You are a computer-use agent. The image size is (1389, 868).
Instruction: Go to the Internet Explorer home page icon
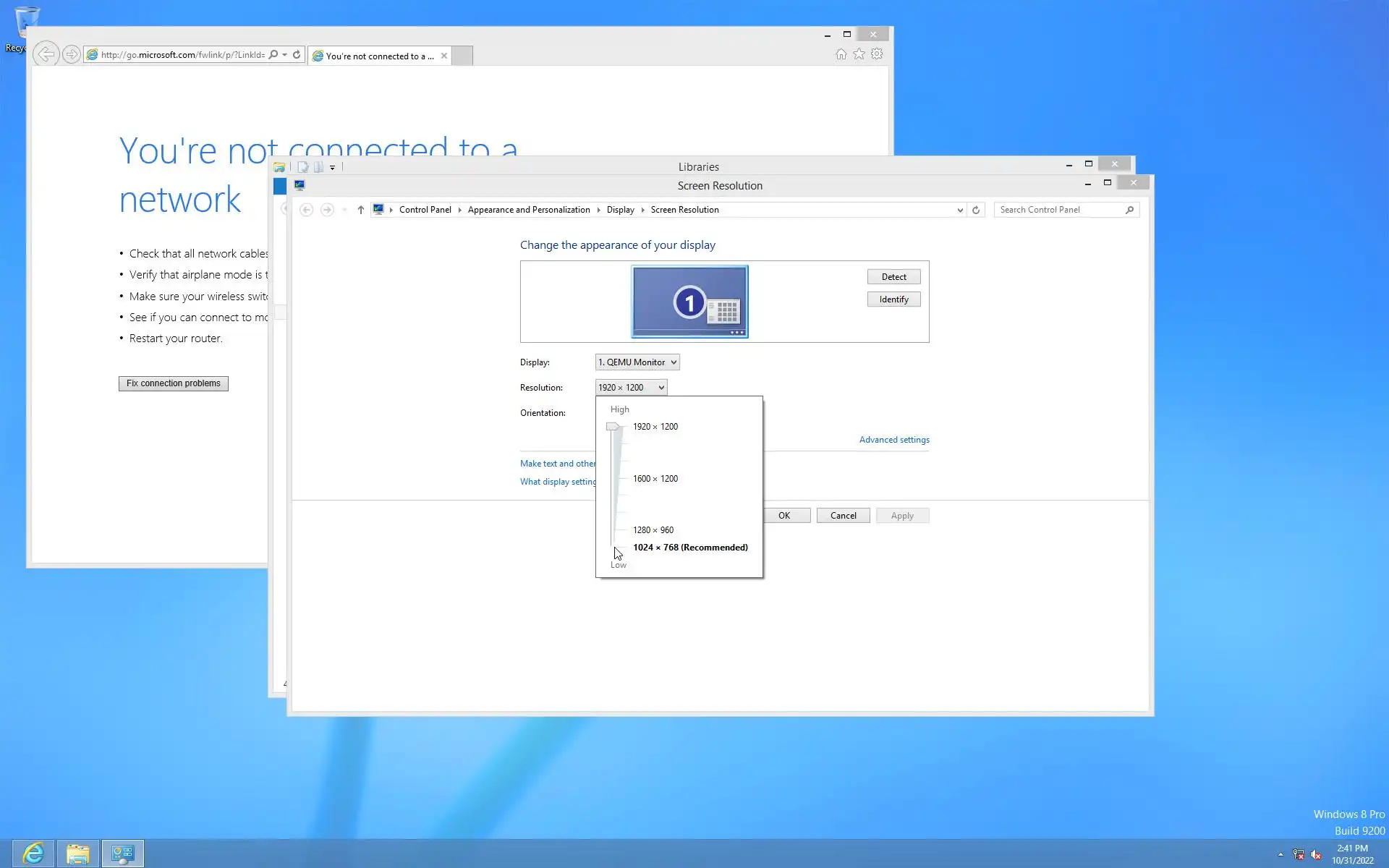(841, 54)
